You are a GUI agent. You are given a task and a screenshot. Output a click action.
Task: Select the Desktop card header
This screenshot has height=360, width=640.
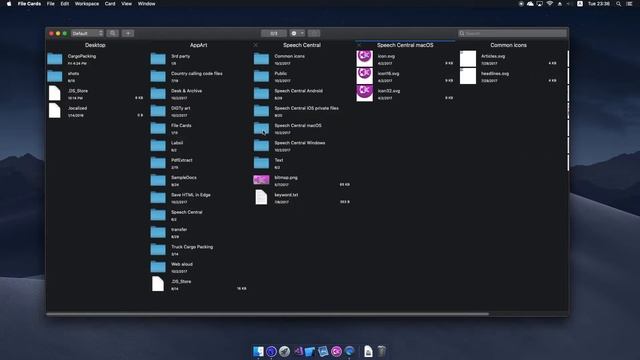pos(95,45)
